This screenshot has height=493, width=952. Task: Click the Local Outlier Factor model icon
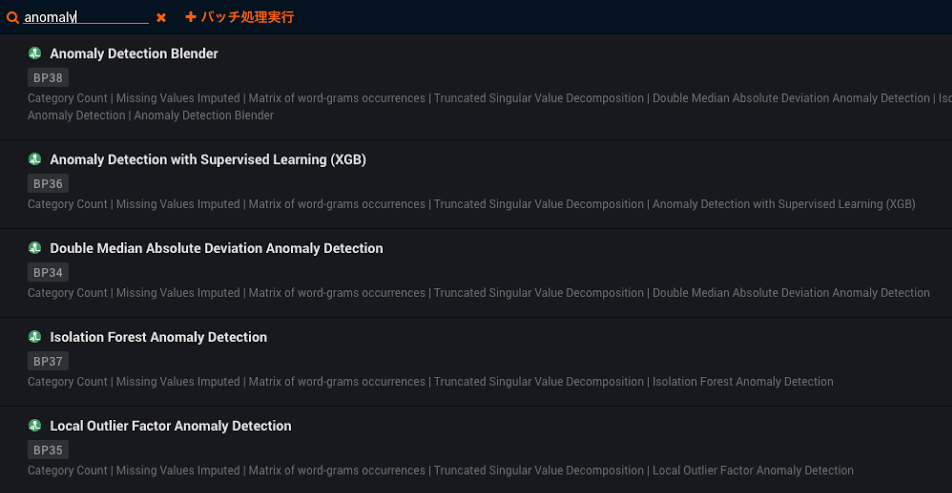click(x=35, y=425)
